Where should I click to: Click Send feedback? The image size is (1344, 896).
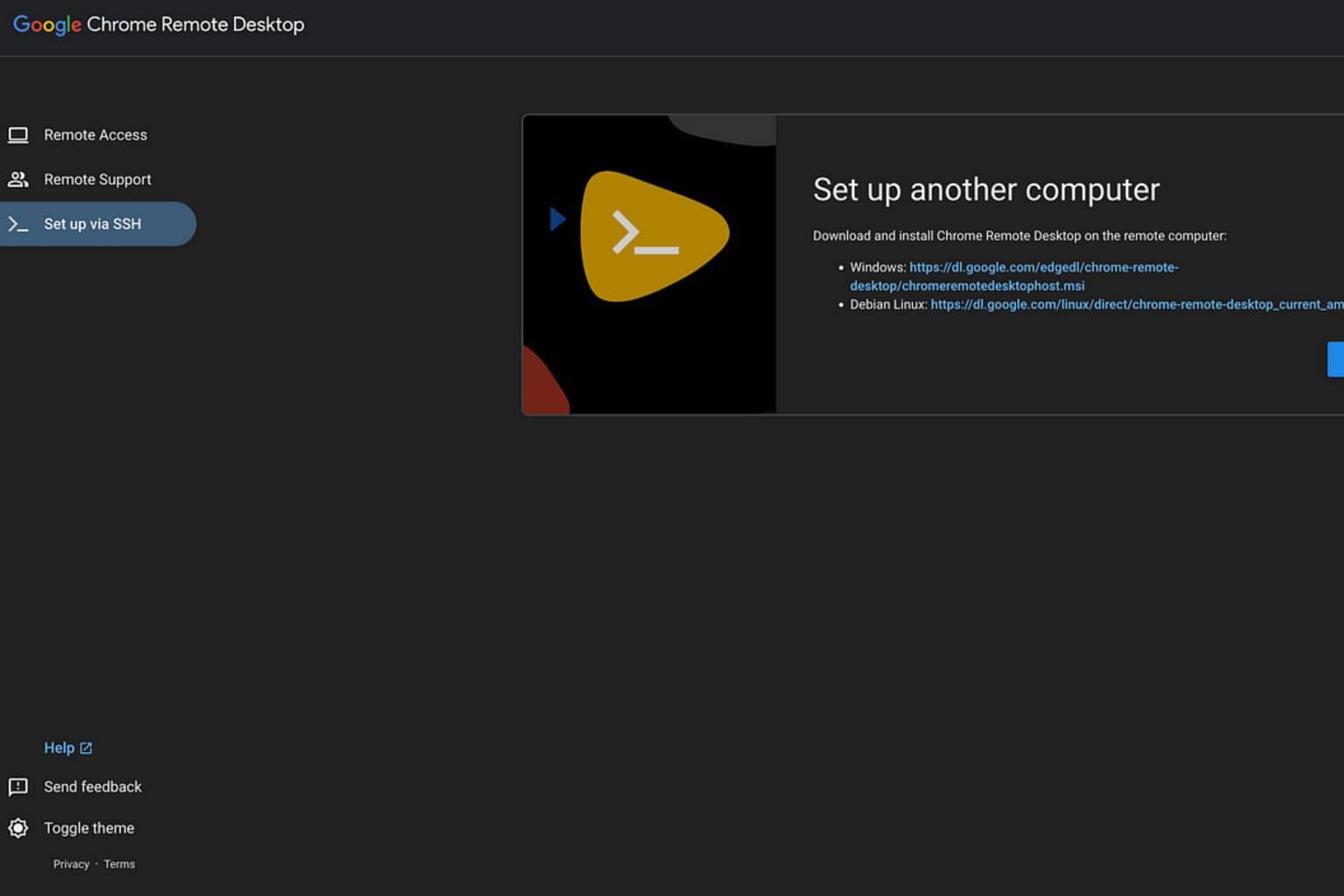click(x=93, y=787)
